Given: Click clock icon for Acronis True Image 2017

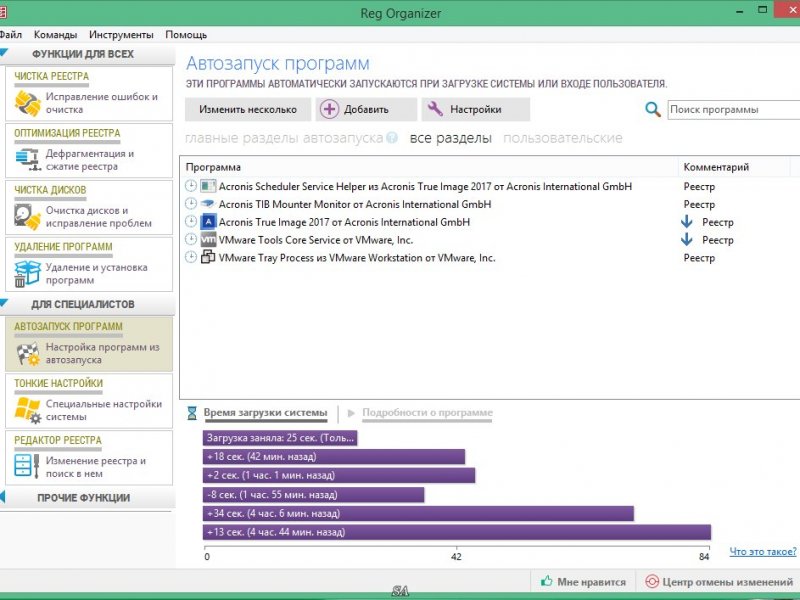Looking at the screenshot, I should 191,221.
